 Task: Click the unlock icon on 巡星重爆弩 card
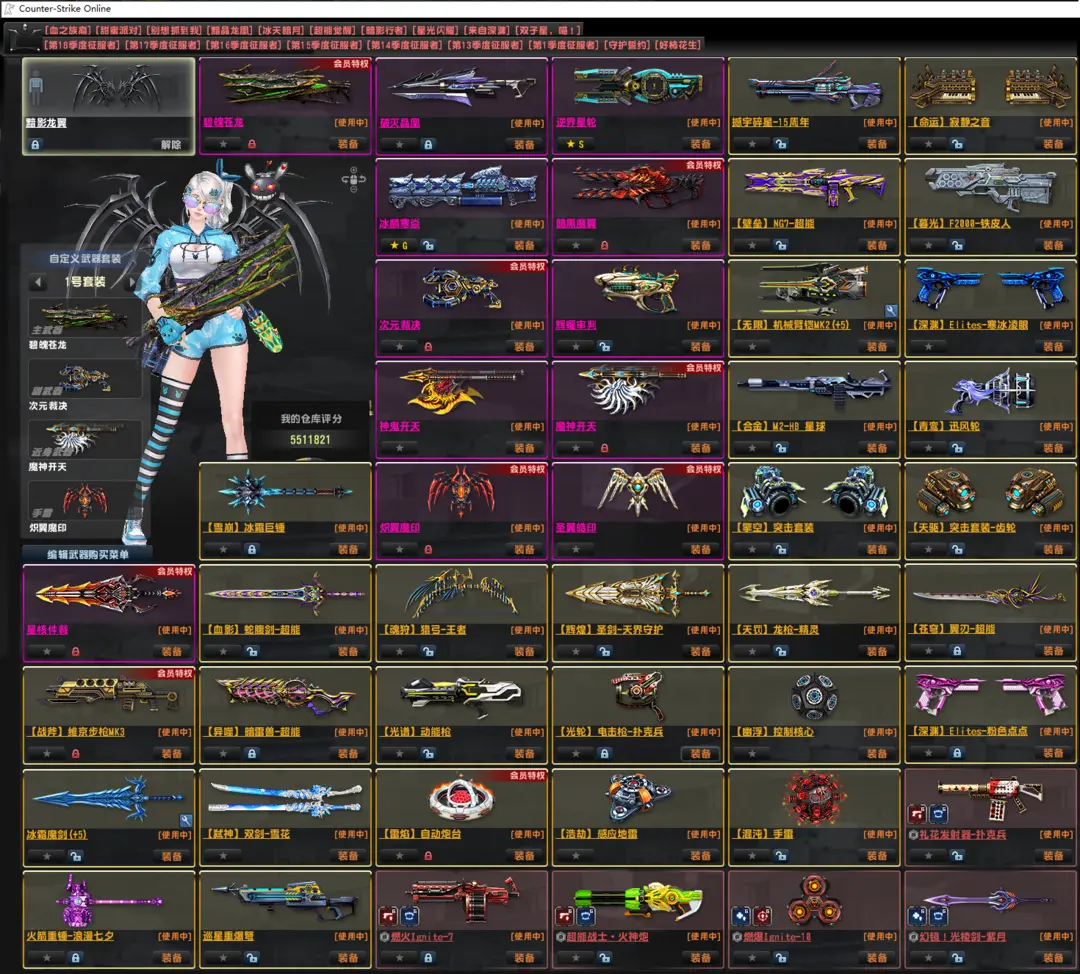[251, 957]
